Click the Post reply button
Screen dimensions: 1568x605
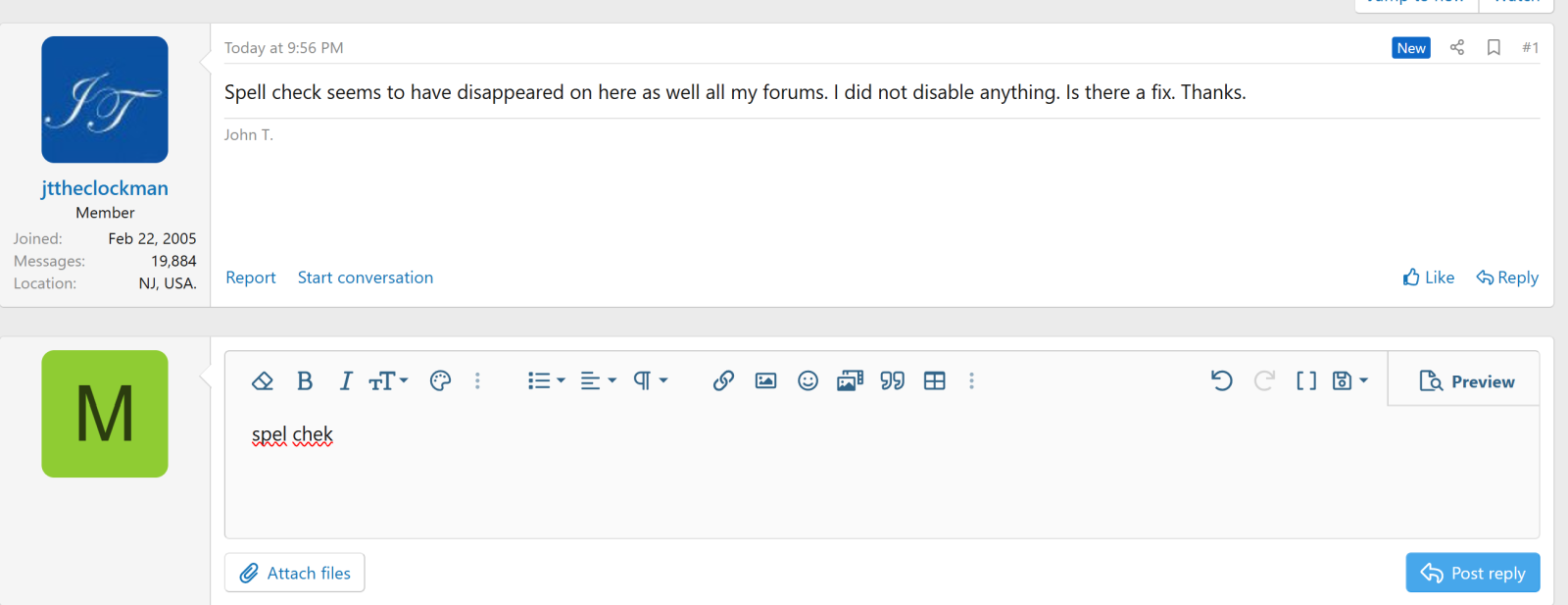point(1473,573)
